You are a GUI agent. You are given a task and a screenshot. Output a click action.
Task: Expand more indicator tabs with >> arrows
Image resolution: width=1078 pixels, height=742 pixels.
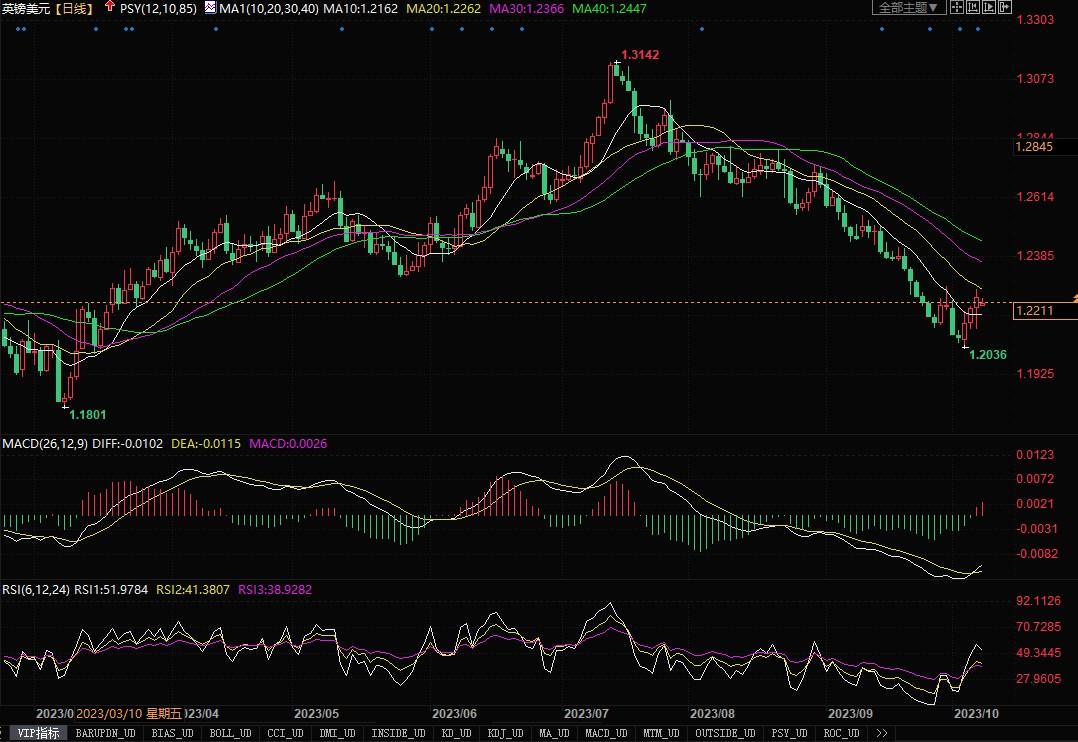click(x=881, y=733)
